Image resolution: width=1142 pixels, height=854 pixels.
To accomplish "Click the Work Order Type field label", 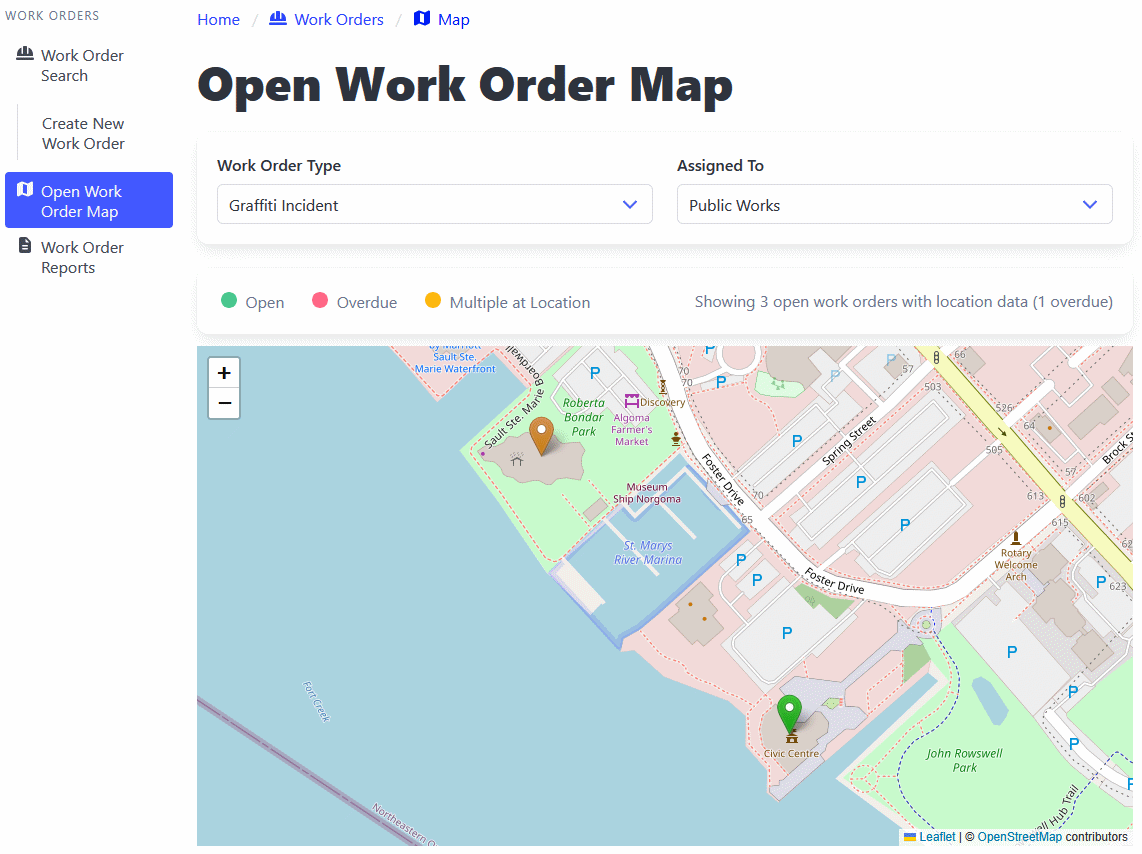I will pos(279,165).
